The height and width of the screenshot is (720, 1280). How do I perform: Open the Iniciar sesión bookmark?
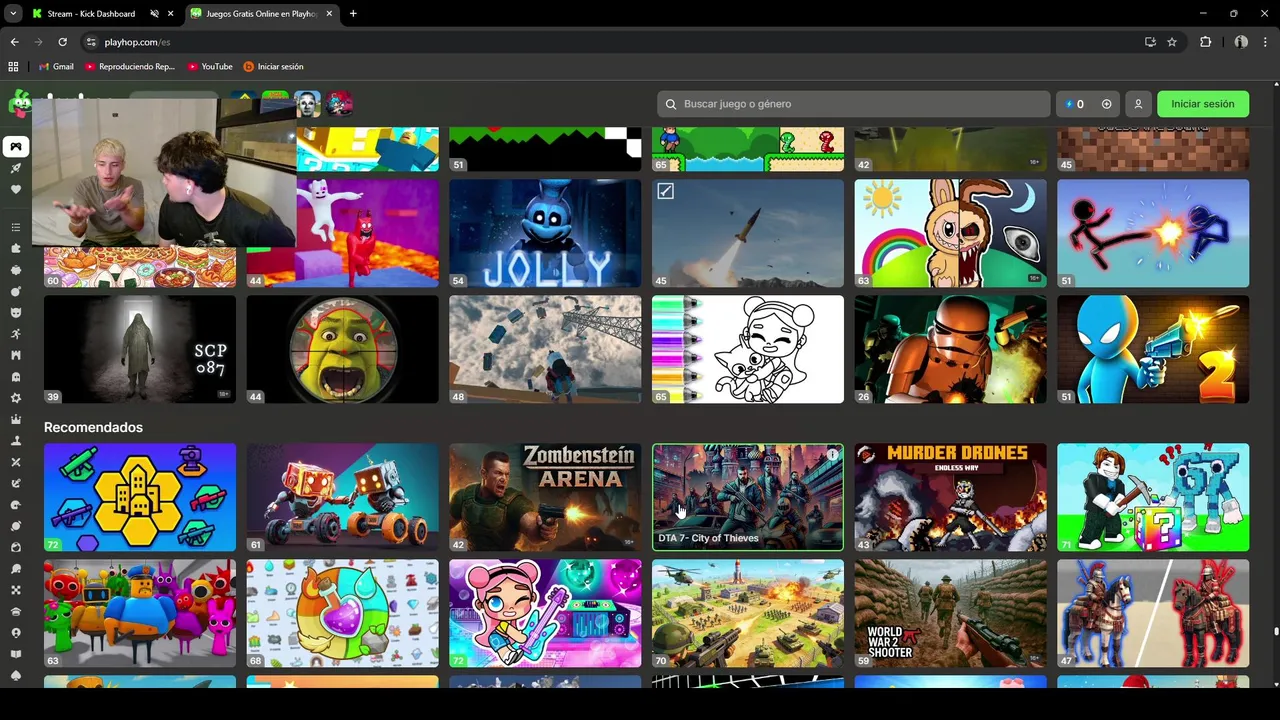coord(273,66)
